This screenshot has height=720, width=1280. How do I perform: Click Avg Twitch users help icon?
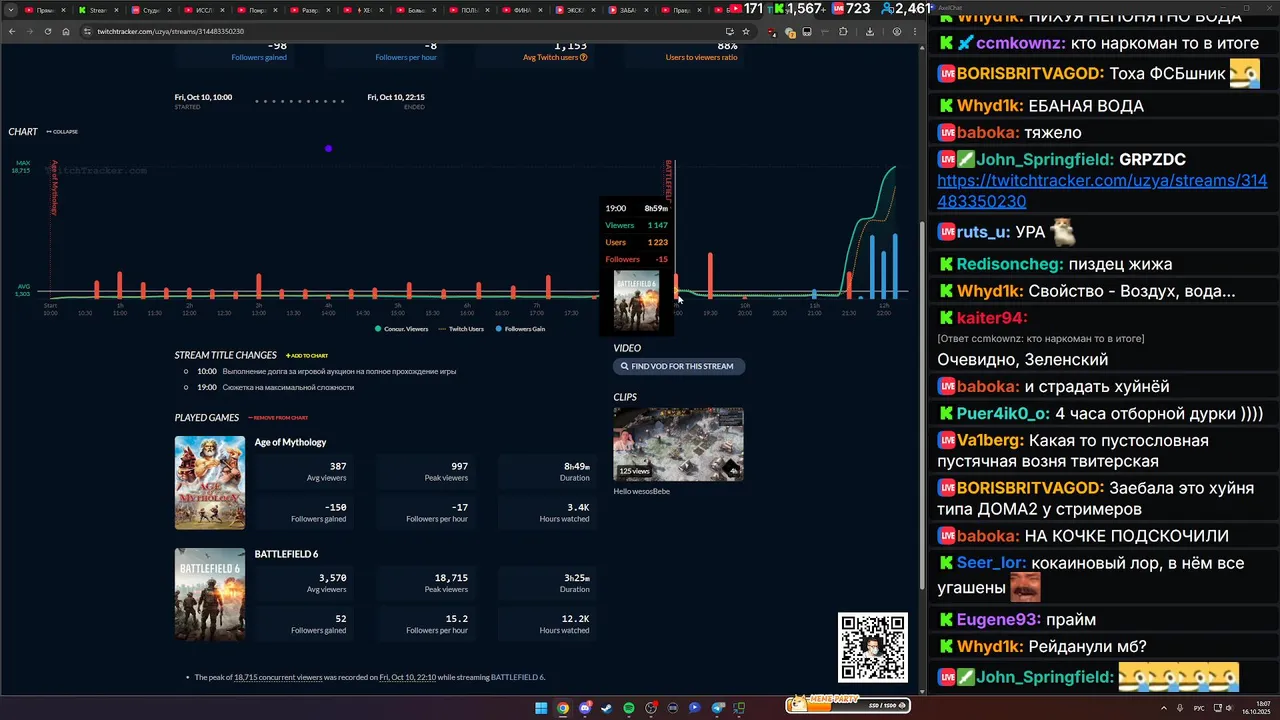click(584, 57)
